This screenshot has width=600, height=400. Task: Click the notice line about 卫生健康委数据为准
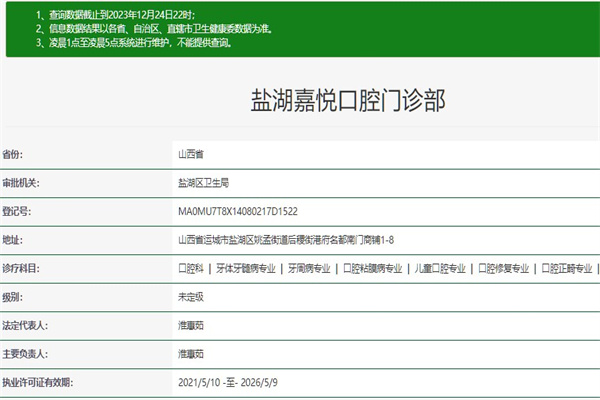[x=154, y=29]
